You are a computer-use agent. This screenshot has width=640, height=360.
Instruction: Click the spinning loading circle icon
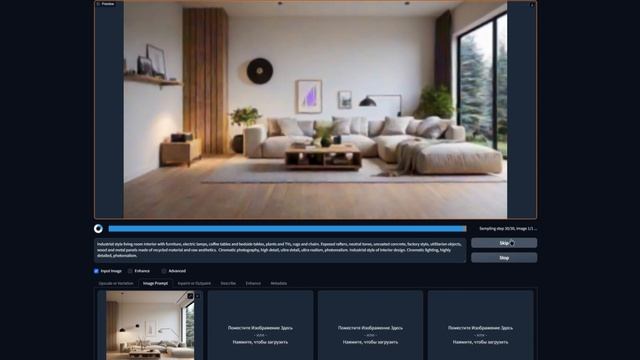coord(98,229)
